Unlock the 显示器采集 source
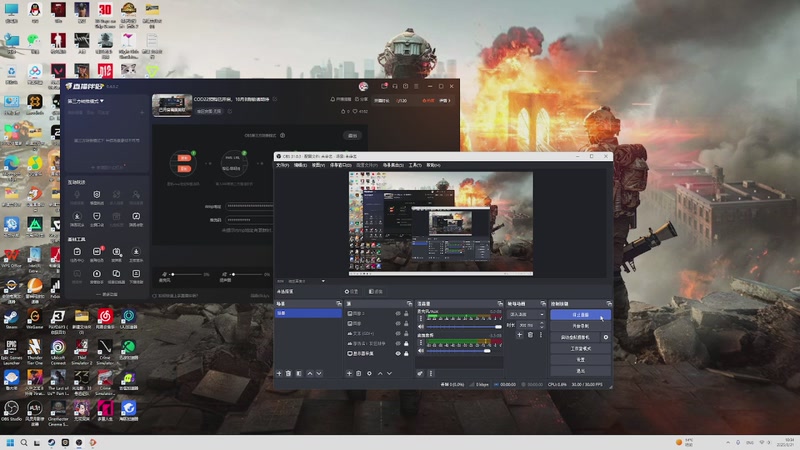The width and height of the screenshot is (800, 450). [x=406, y=353]
